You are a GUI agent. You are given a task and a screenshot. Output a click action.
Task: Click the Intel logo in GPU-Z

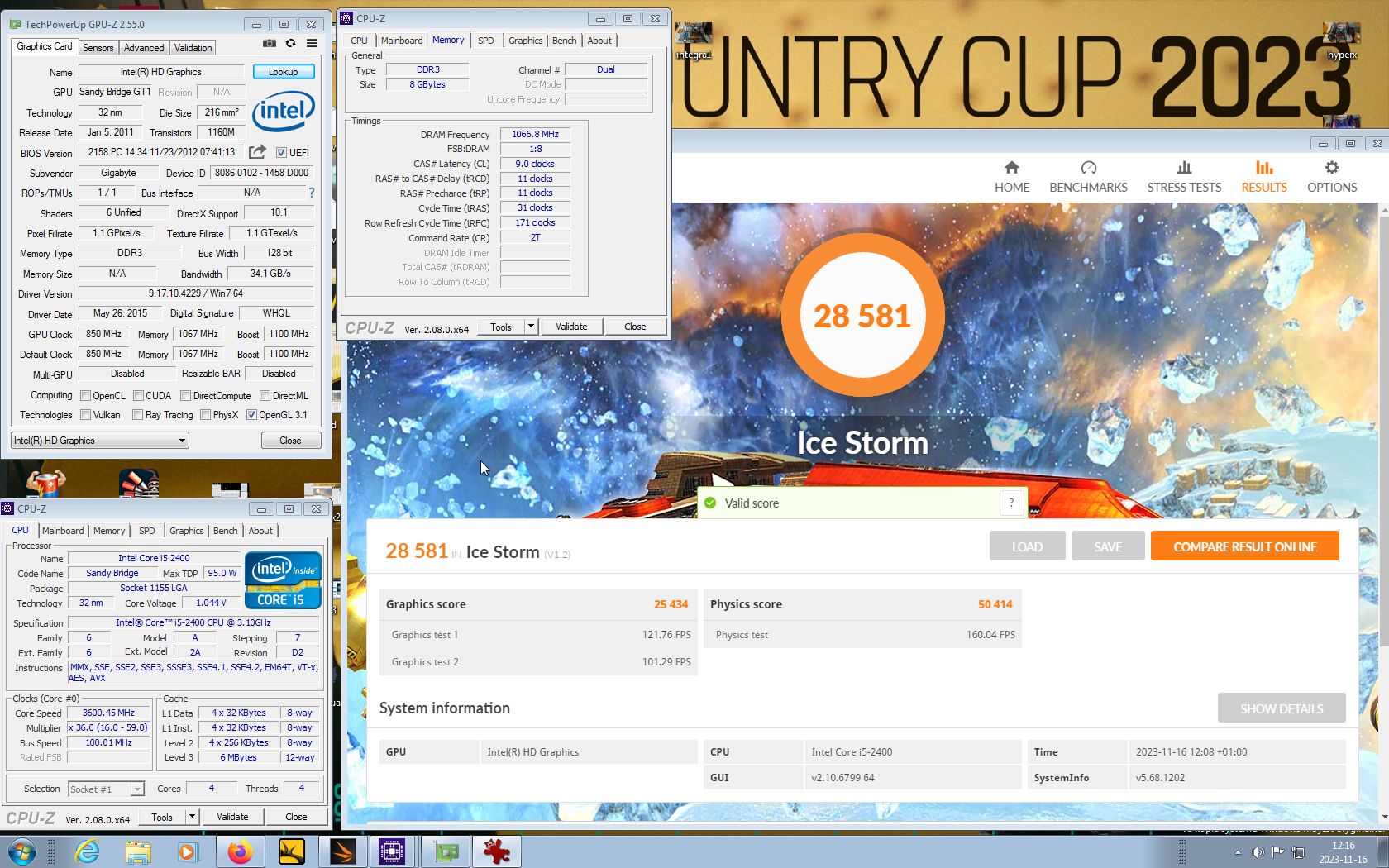(284, 112)
